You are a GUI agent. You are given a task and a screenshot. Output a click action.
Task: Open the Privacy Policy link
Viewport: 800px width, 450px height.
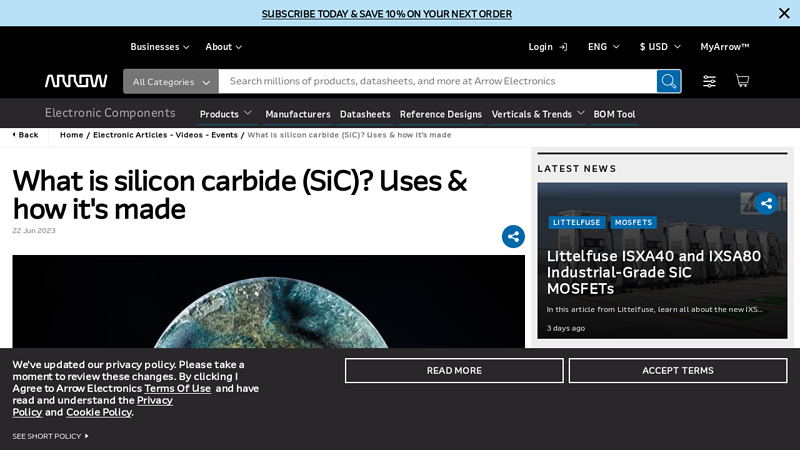pyautogui.click(x=155, y=401)
